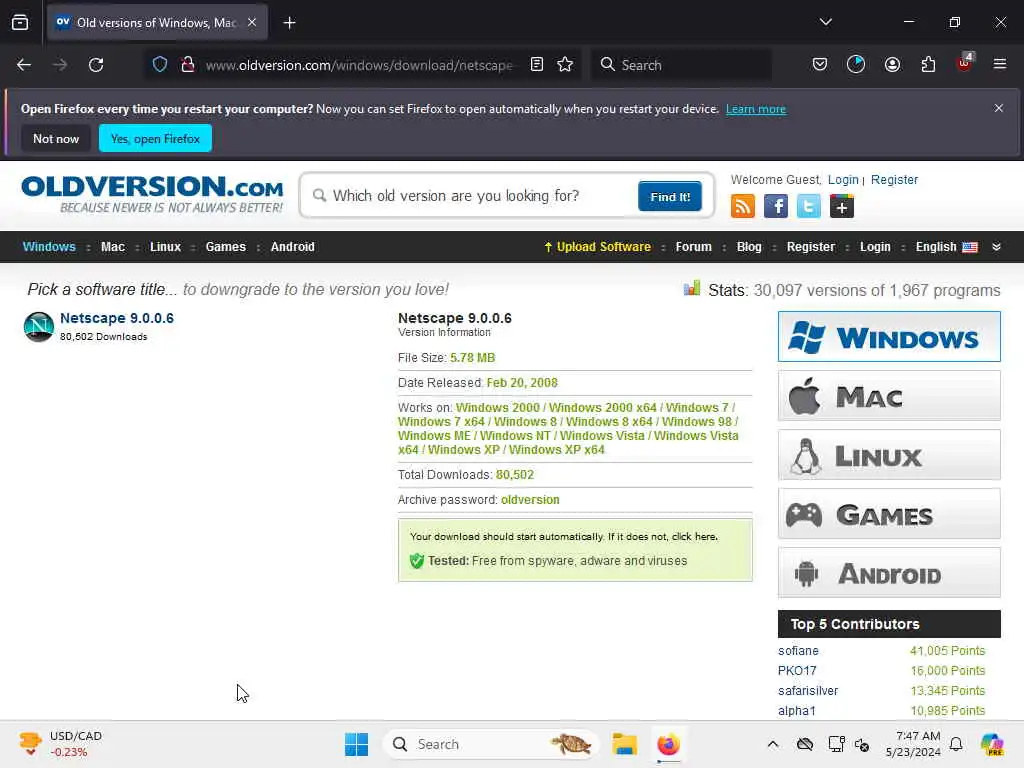
Task: Focus the browser address bar URL
Action: point(359,65)
